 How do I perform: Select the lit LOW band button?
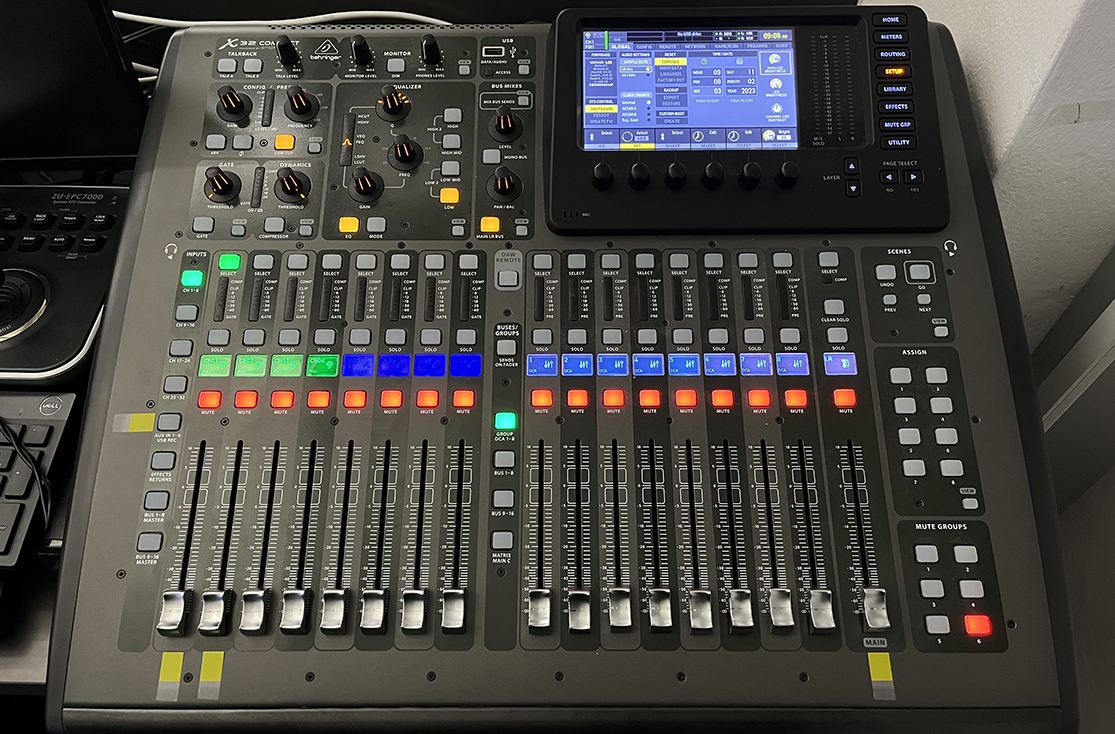pyautogui.click(x=449, y=196)
